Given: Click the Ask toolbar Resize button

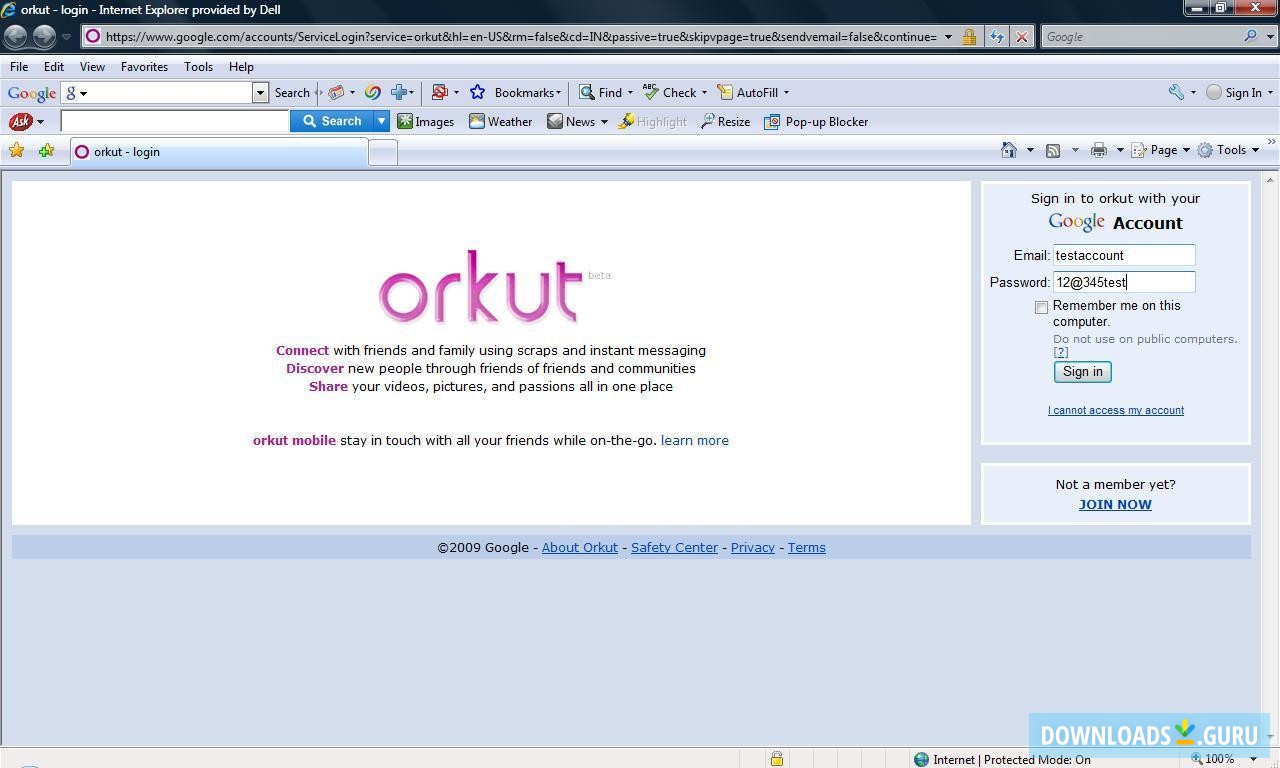Looking at the screenshot, I should tap(725, 121).
